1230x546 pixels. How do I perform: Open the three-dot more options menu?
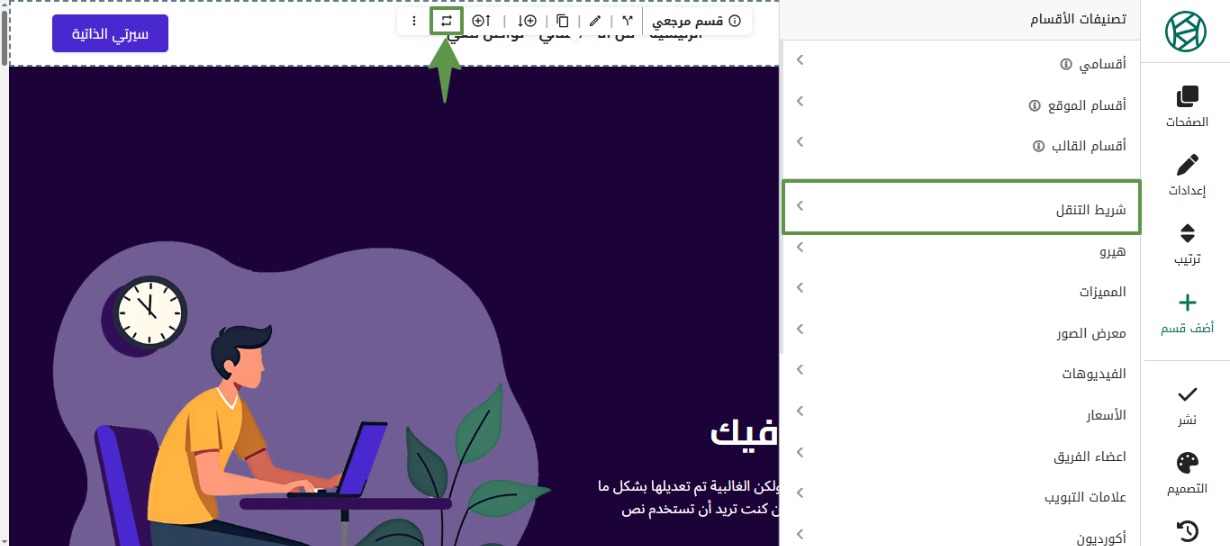click(414, 21)
